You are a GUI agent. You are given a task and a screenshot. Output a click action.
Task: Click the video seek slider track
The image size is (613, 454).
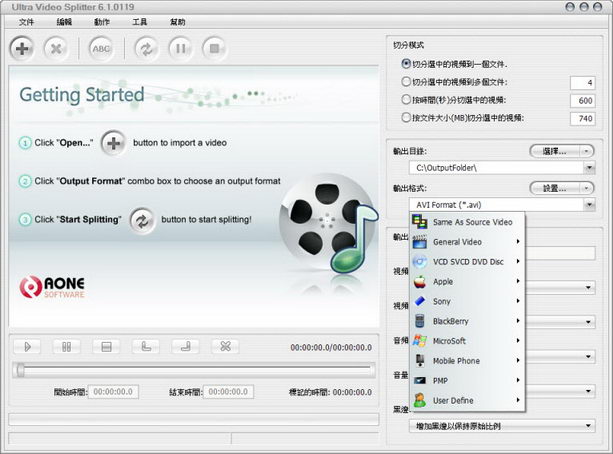coord(195,370)
